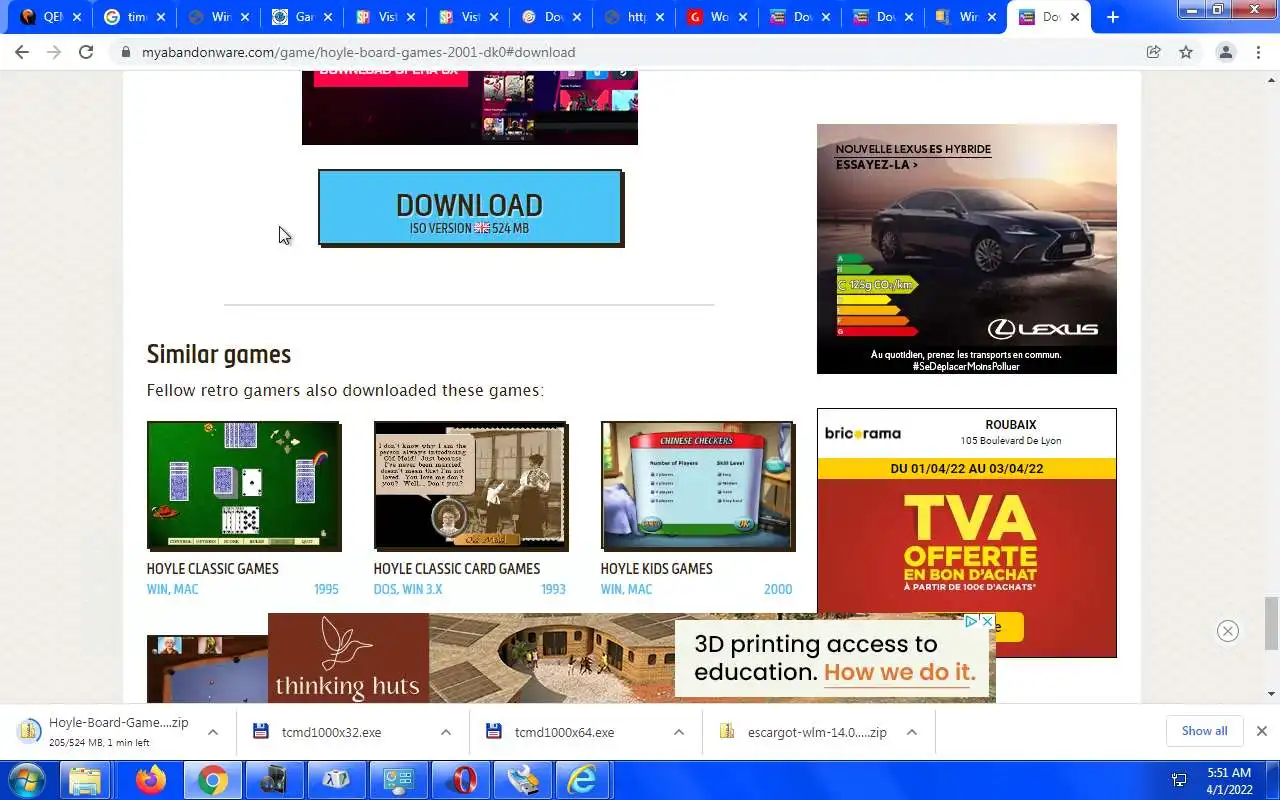Viewport: 1280px width, 800px height.
Task: Click the 'Similar games' heading
Action: [x=219, y=354]
